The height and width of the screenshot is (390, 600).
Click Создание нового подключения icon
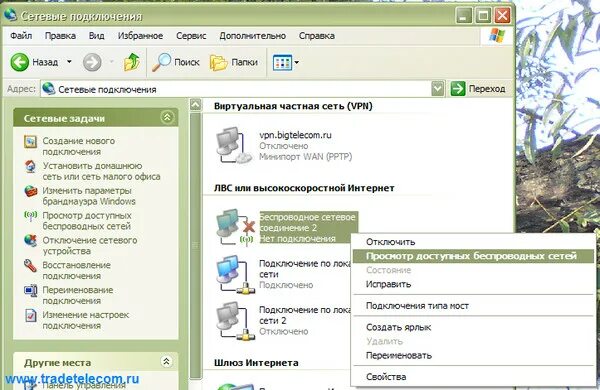click(31, 142)
